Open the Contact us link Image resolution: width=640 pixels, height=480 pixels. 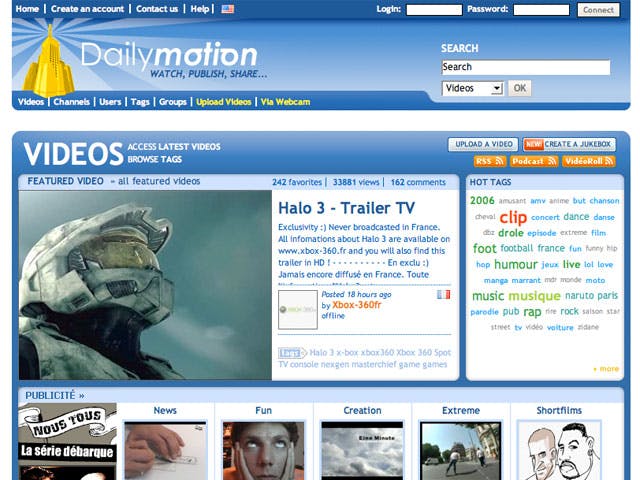point(157,9)
